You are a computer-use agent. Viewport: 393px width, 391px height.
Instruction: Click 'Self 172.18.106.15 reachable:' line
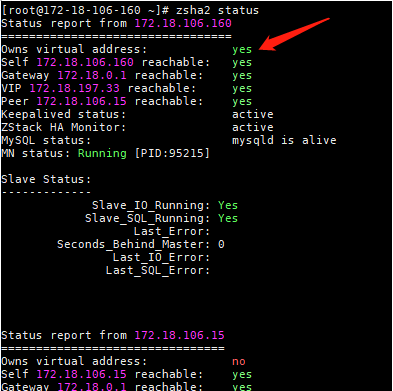[102, 374]
